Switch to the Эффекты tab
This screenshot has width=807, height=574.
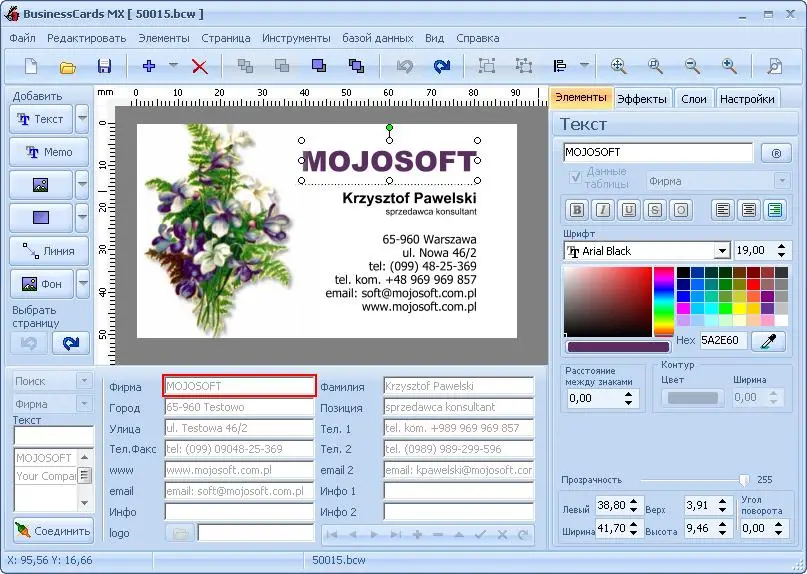[x=642, y=99]
